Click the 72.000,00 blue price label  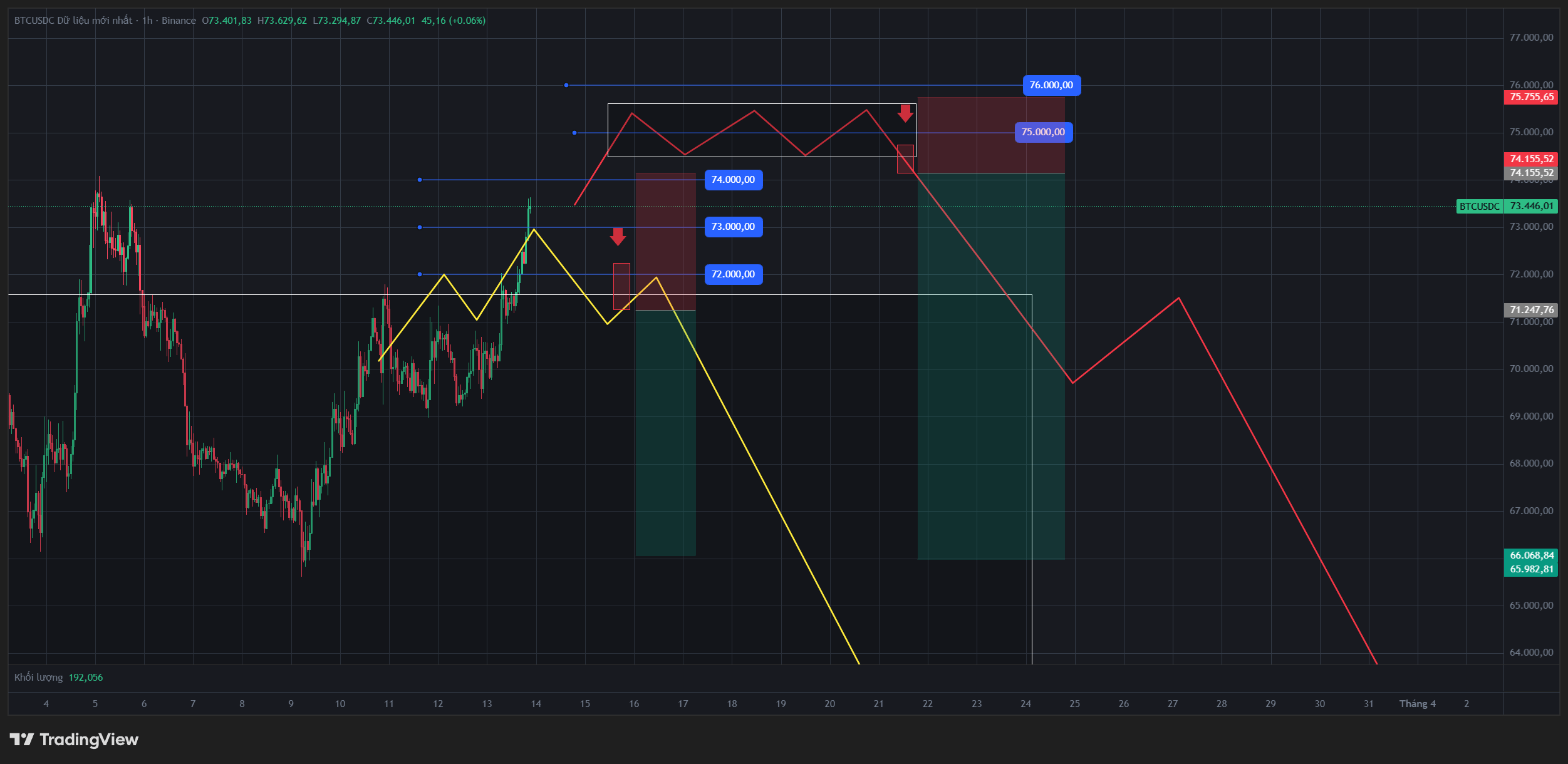pyautogui.click(x=733, y=274)
